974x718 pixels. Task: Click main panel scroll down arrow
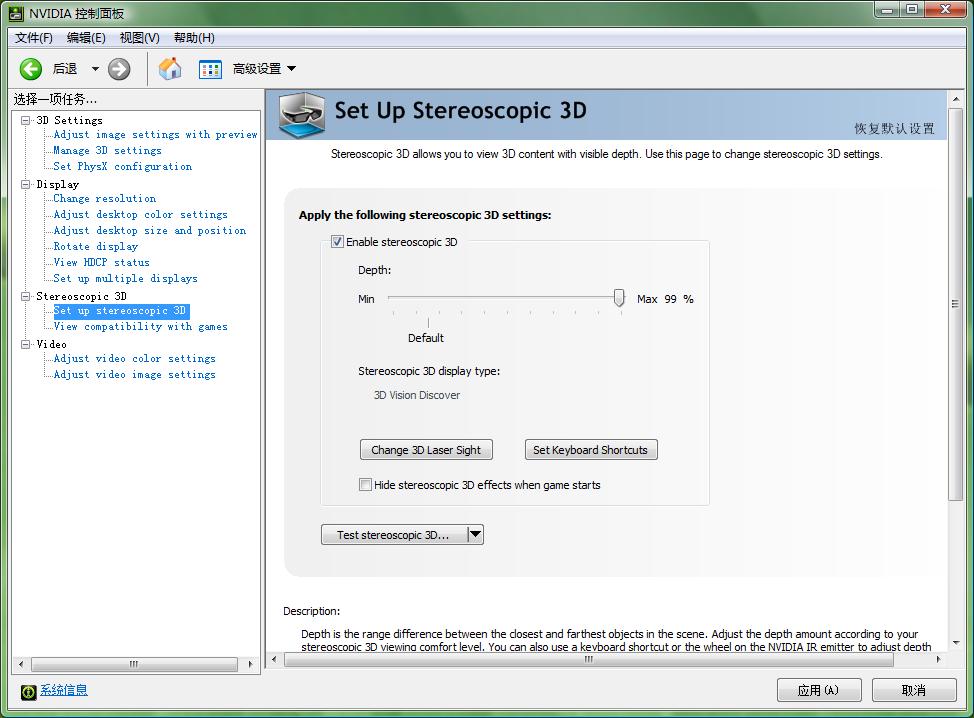click(955, 643)
